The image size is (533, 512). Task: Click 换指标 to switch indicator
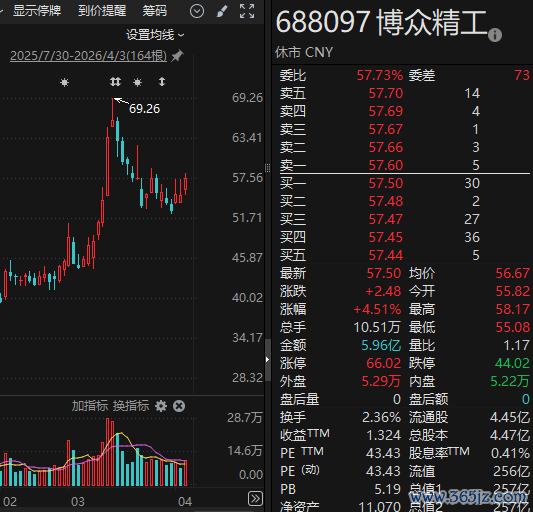[131, 406]
